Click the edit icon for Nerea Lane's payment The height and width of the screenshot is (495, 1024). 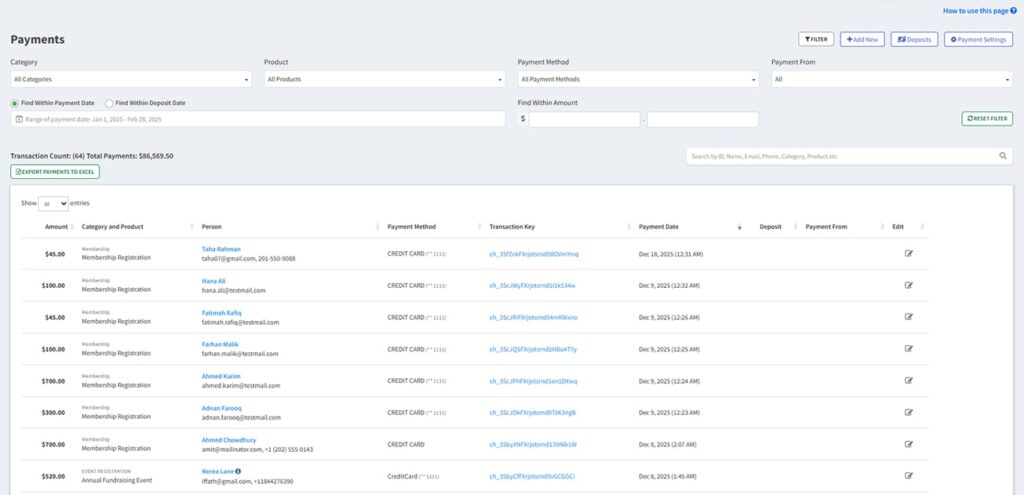[908, 475]
